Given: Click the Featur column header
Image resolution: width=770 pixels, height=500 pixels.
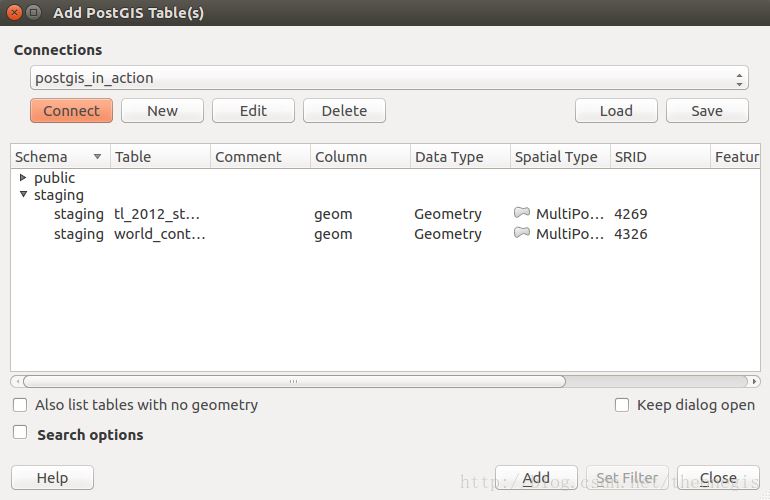Looking at the screenshot, I should (736, 157).
